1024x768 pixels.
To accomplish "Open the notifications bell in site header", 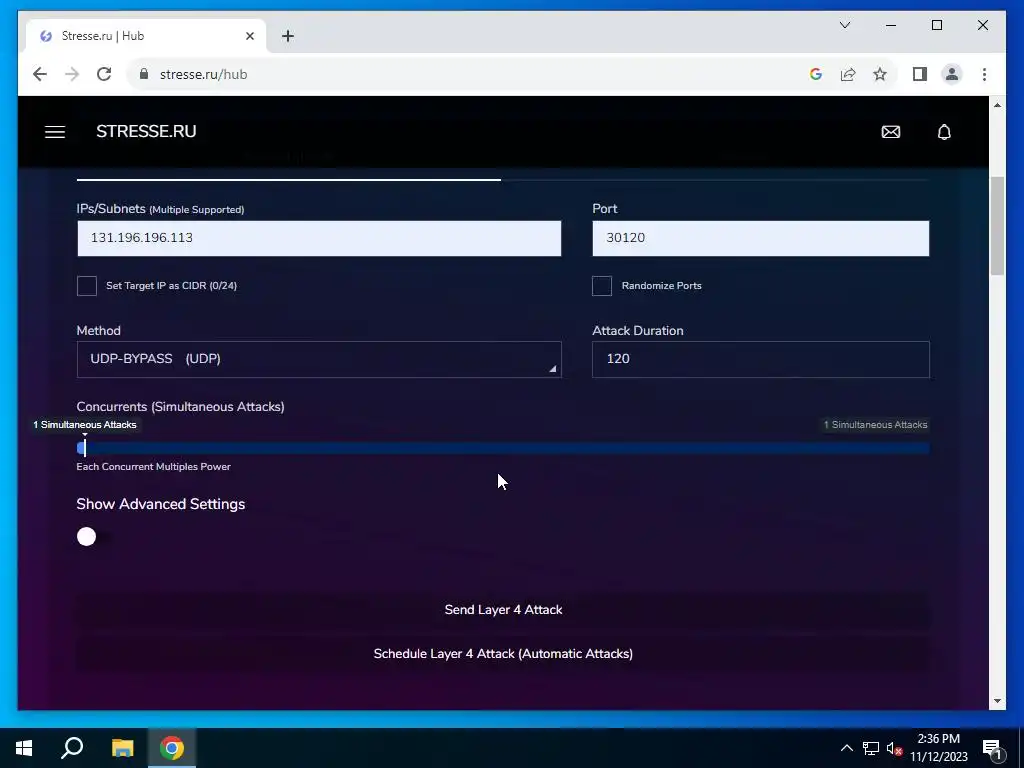I will pos(944,132).
